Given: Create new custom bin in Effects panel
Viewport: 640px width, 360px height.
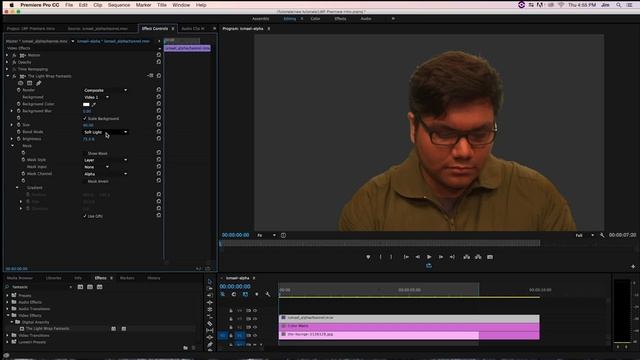Looking at the screenshot, I should 185,347.
